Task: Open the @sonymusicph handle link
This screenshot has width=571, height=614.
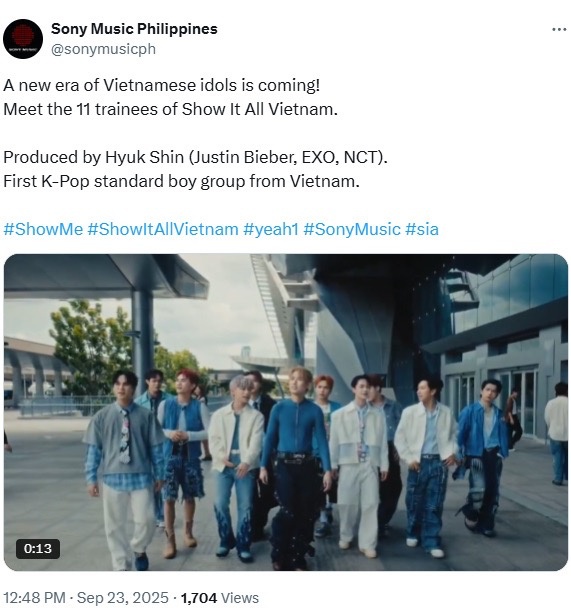Action: tap(103, 49)
